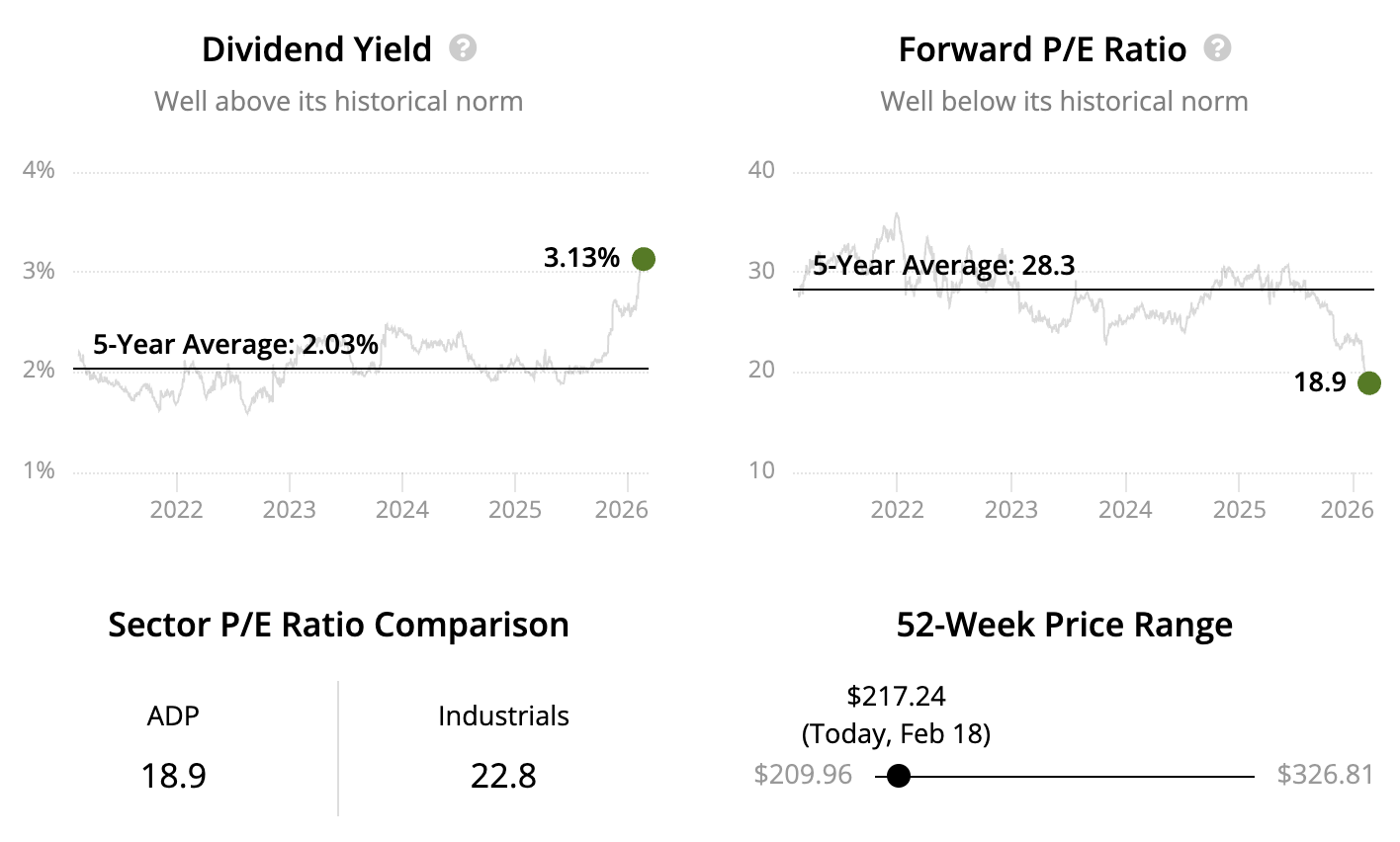This screenshot has width=1400, height=842.
Task: Click "Well above its historical norm" subtitle
Action: tap(338, 101)
